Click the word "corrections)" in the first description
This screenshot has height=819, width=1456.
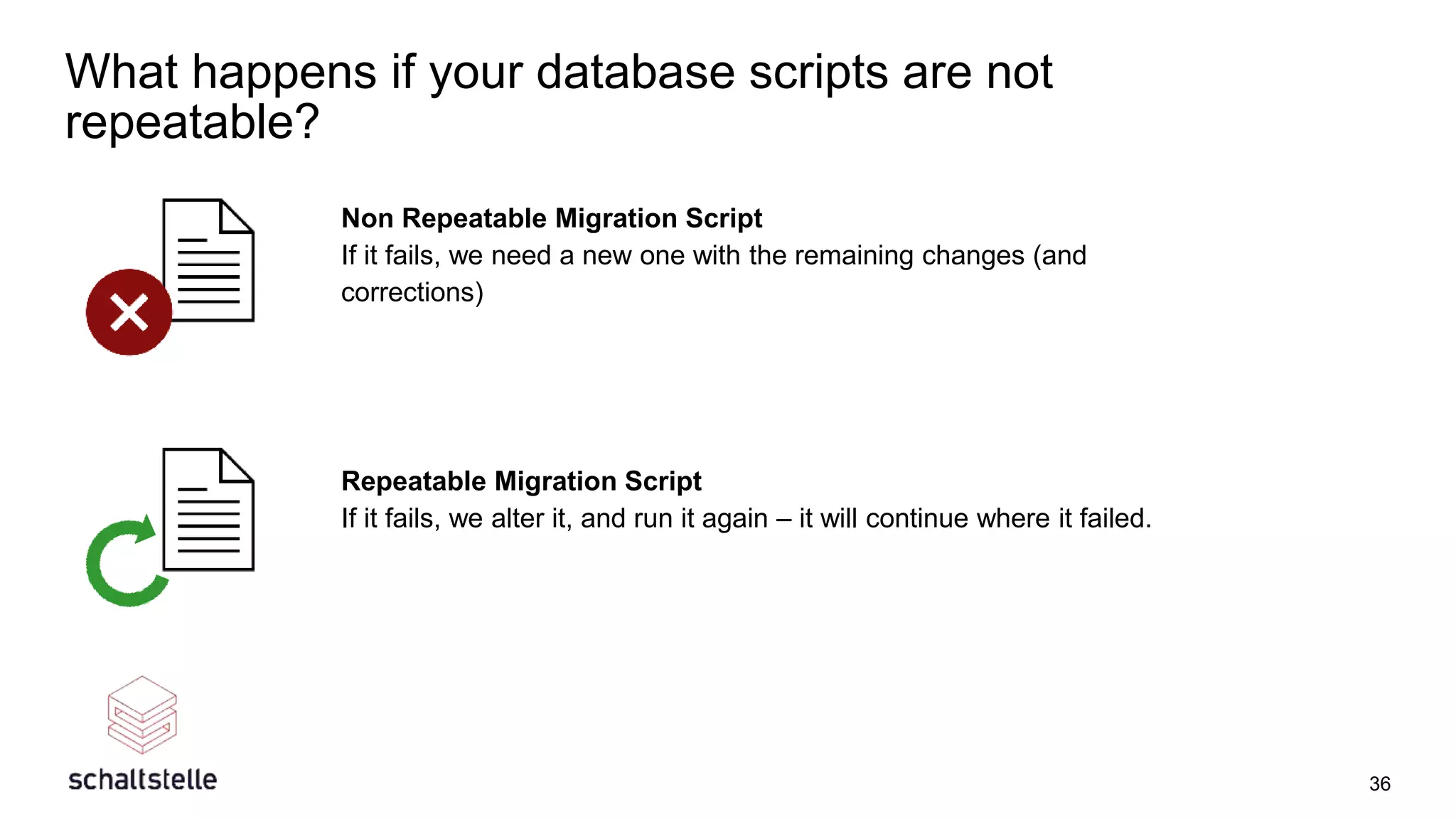click(412, 293)
